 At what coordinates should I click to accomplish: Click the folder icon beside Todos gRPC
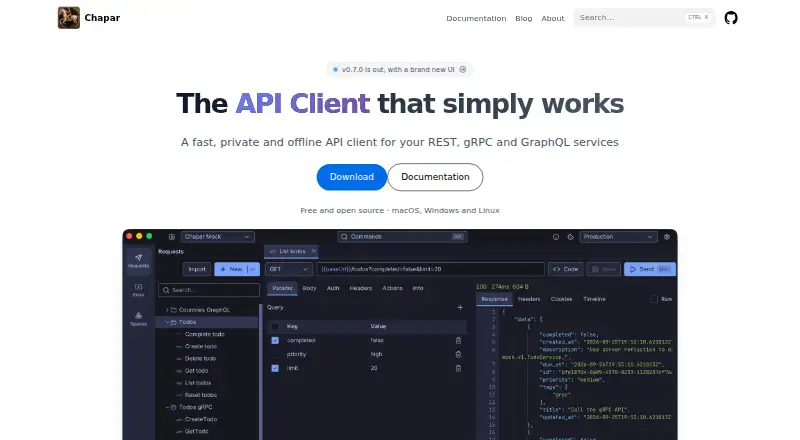pyautogui.click(x=173, y=407)
